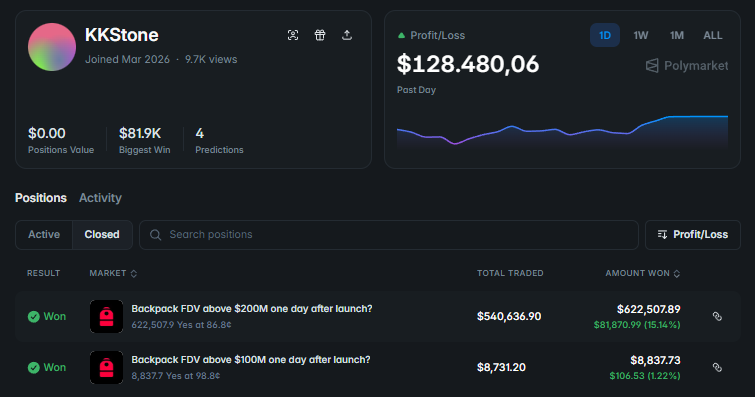The height and width of the screenshot is (397, 755).
Task: Click 'Joined Mar 2026' text
Action: [x=127, y=59]
